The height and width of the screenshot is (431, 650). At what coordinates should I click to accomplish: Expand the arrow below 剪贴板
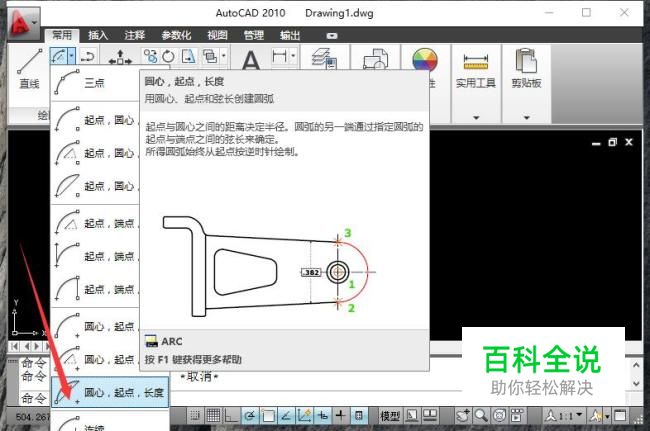click(526, 118)
